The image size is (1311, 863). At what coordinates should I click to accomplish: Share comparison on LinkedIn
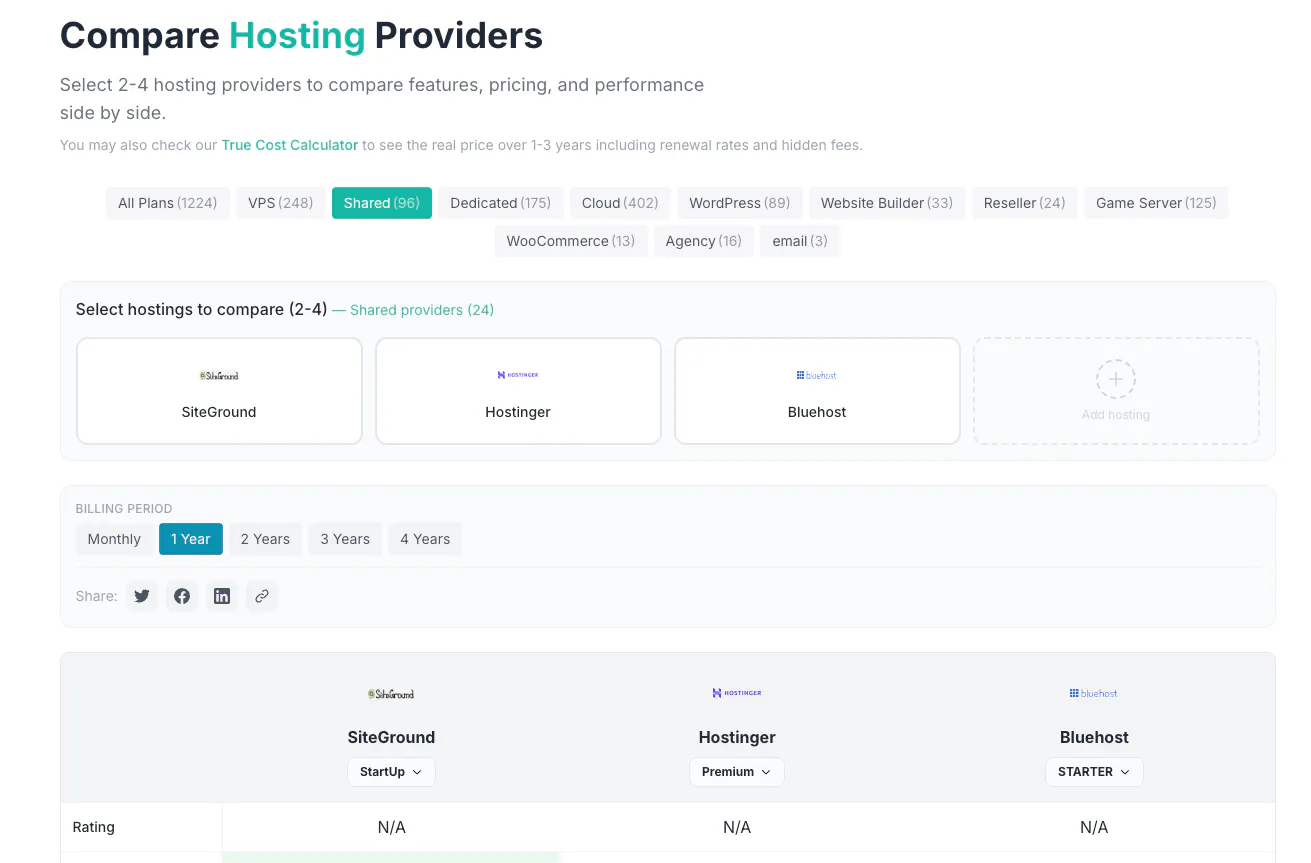[x=222, y=596]
